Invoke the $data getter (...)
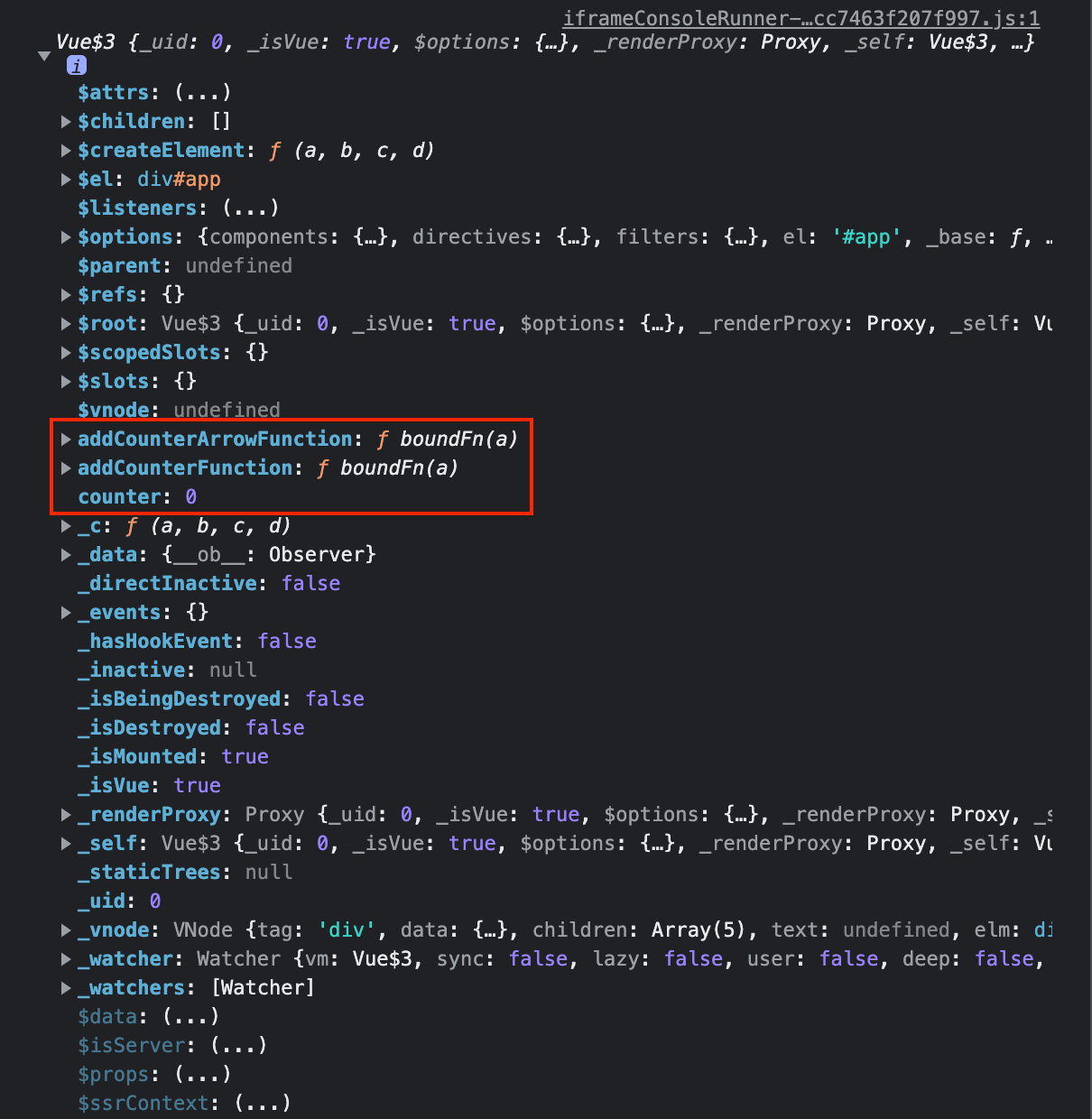1092x1119 pixels. coord(191,1016)
